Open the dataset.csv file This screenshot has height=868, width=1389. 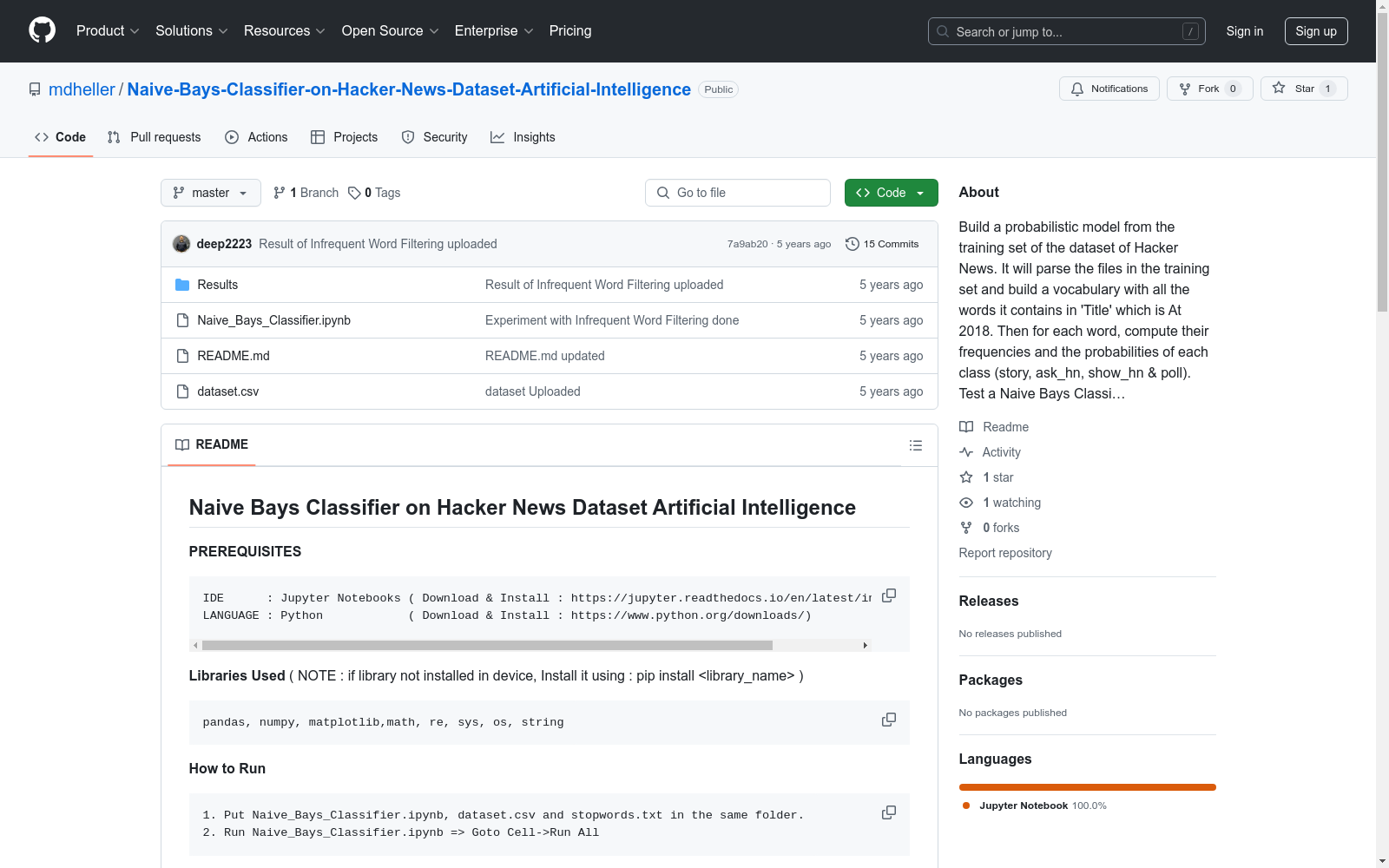228,391
